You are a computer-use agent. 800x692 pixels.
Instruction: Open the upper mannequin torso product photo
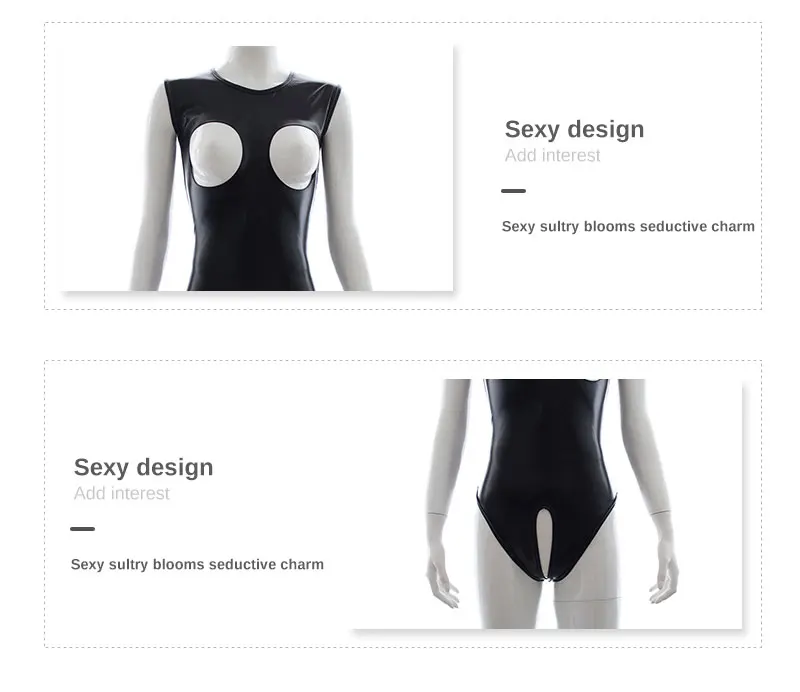click(x=257, y=168)
